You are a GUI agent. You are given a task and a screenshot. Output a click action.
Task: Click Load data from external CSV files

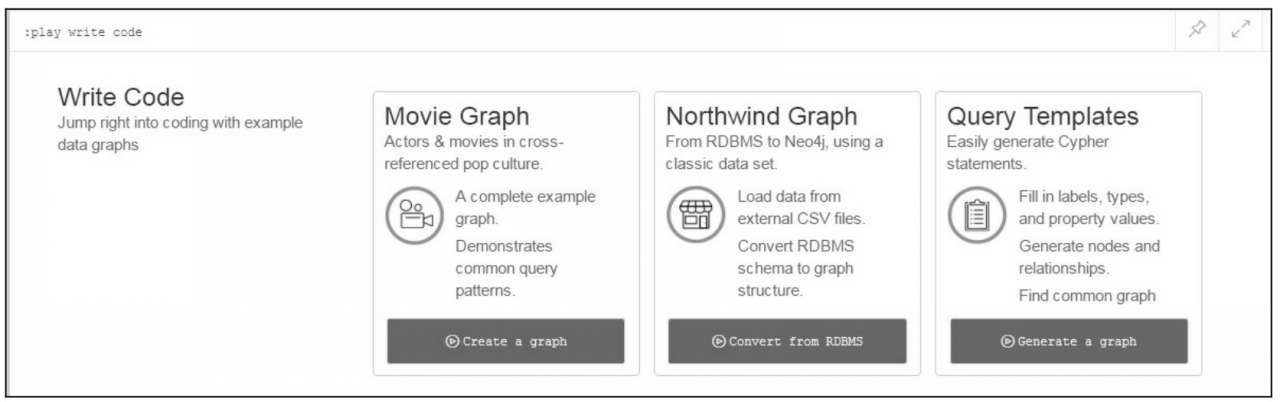[801, 207]
